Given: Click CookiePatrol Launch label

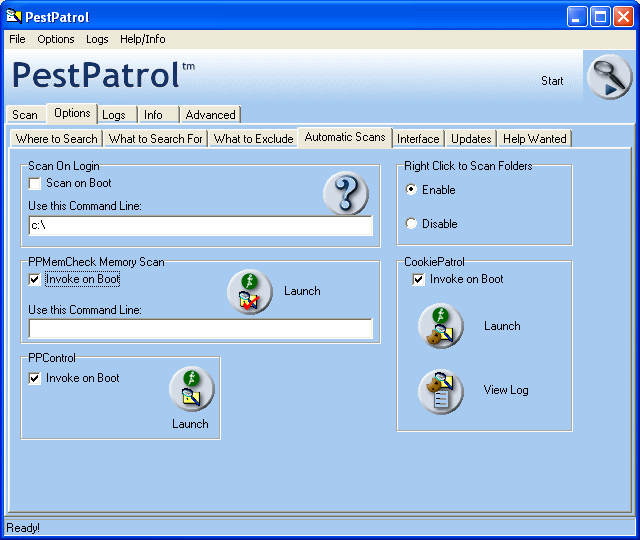Looking at the screenshot, I should (x=502, y=326).
